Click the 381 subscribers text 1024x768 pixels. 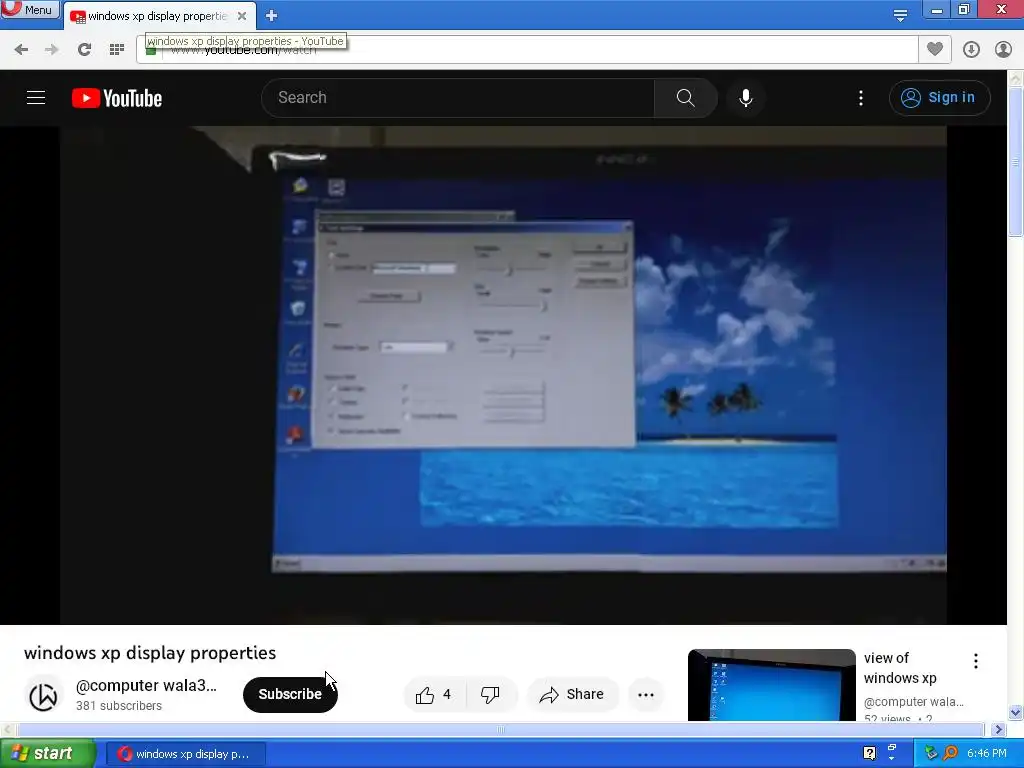pyautogui.click(x=119, y=706)
